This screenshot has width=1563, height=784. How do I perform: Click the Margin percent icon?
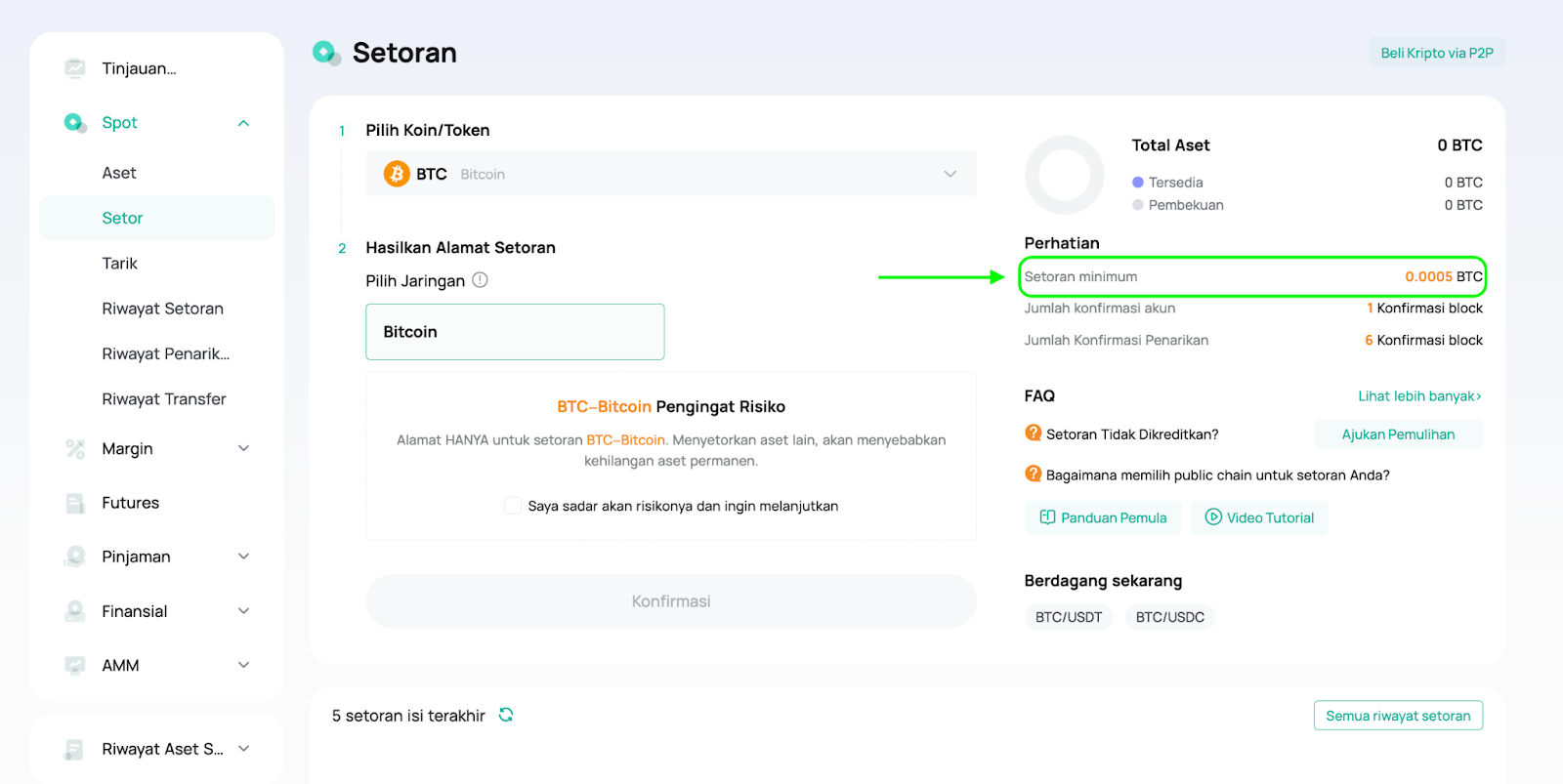pos(75,449)
